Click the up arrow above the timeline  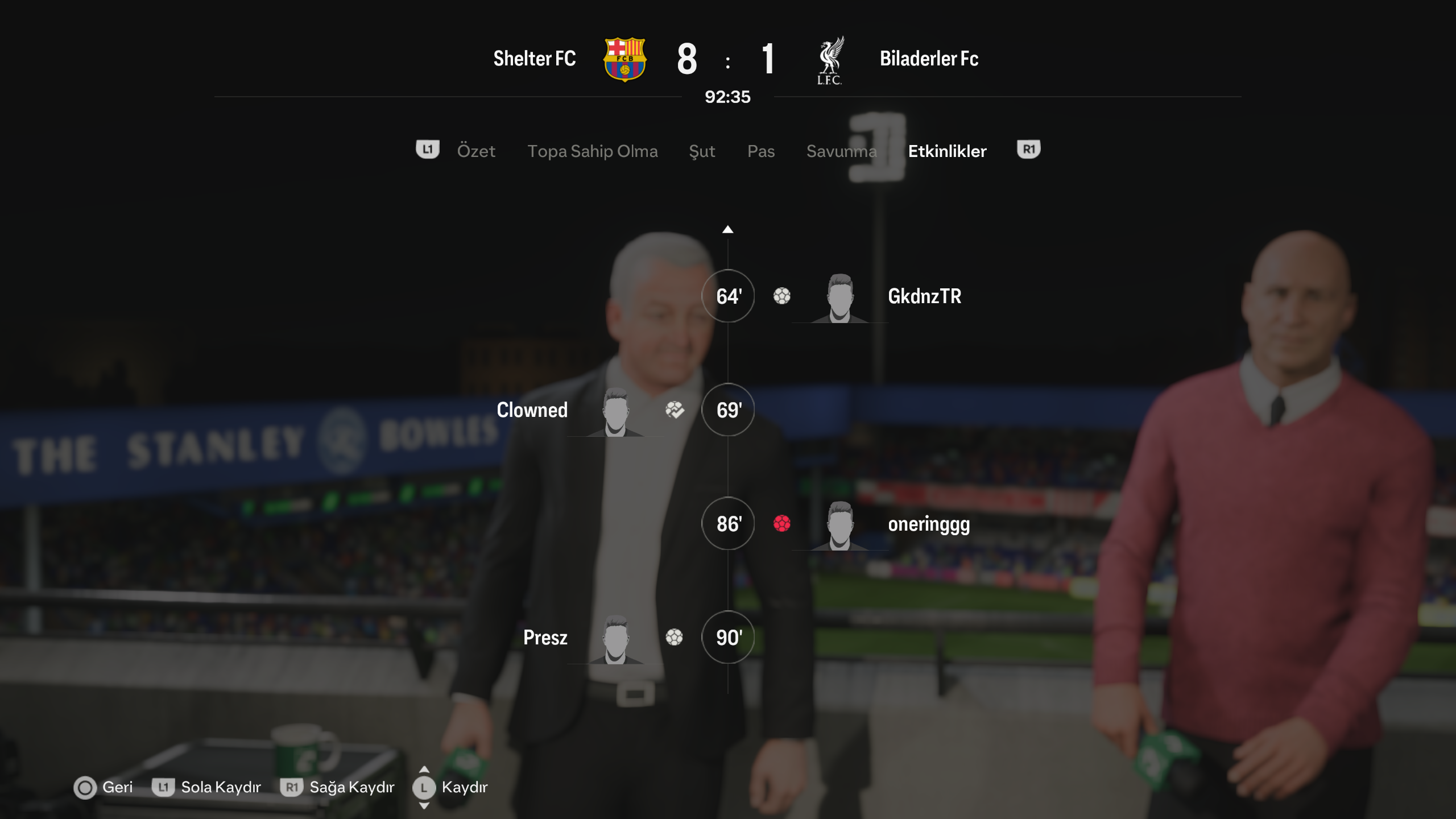click(x=727, y=229)
